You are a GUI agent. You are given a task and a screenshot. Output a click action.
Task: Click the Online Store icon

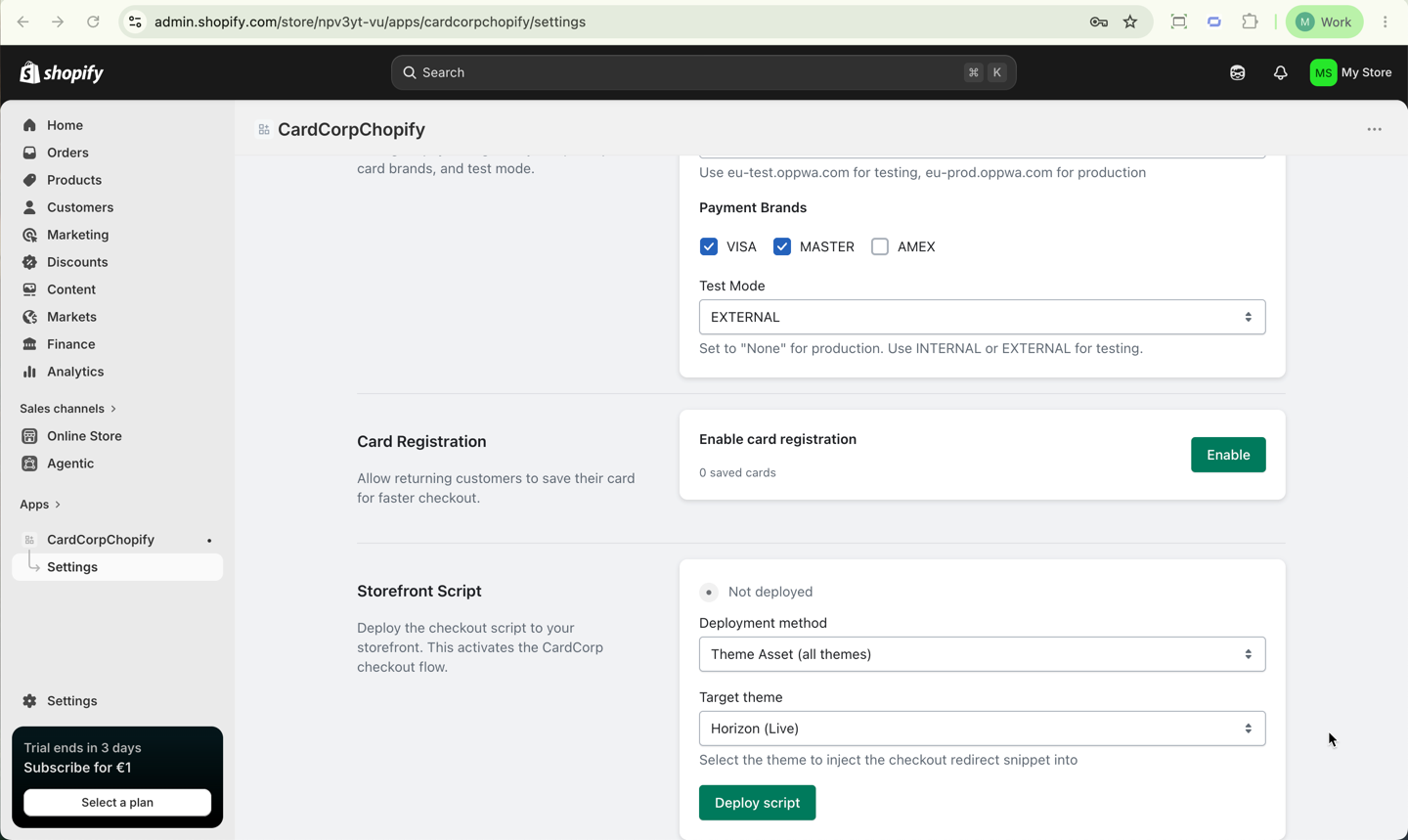[x=29, y=436]
